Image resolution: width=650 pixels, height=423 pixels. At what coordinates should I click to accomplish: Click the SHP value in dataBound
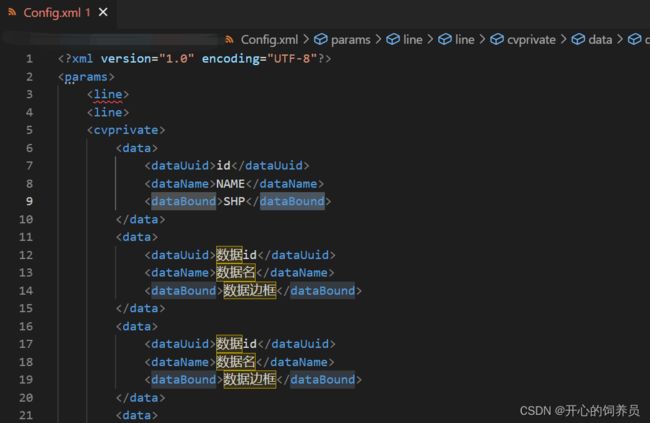[234, 201]
